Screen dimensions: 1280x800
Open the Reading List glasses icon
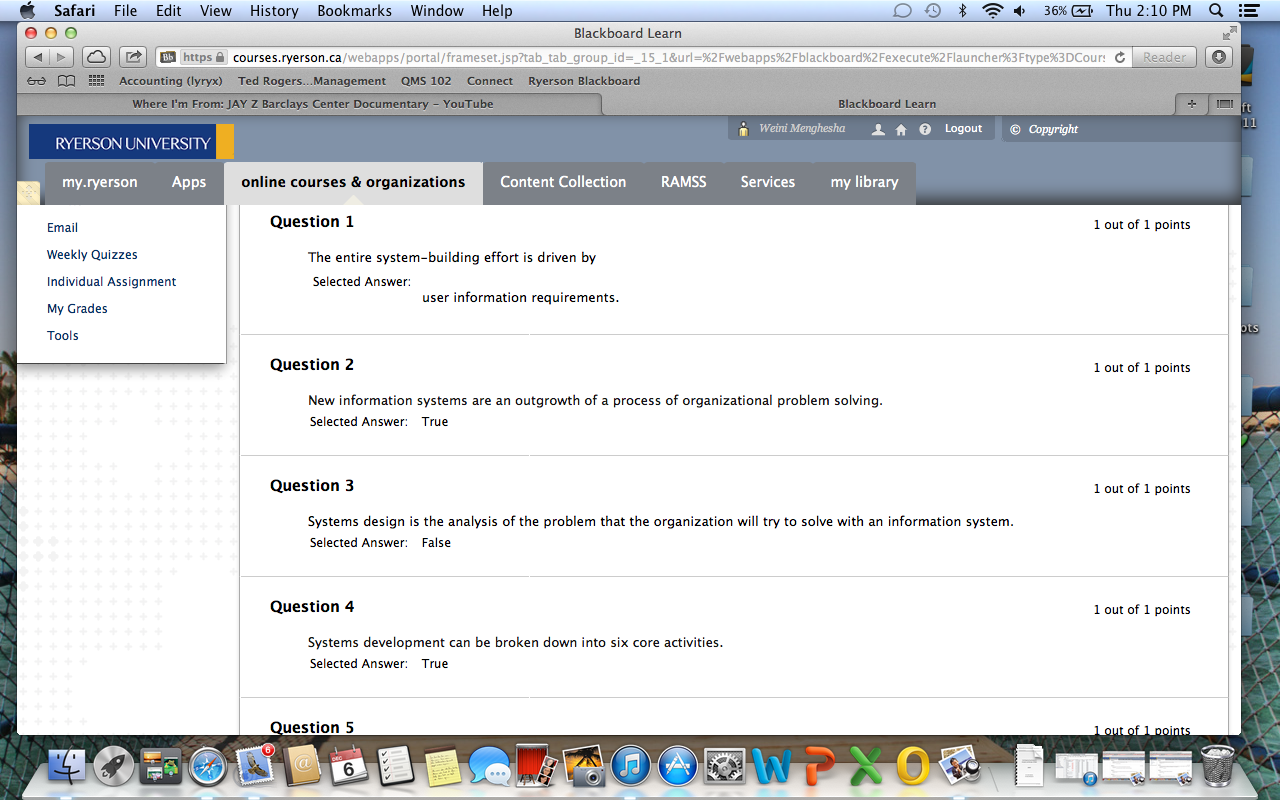[37, 81]
